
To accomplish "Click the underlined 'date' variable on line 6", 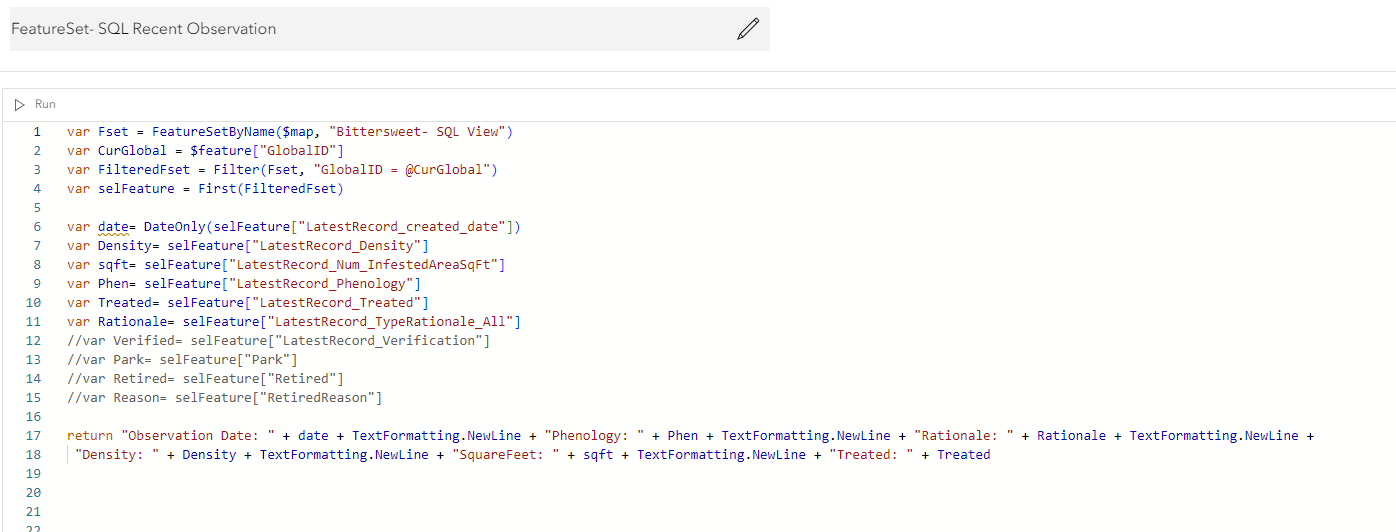I will click(113, 227).
